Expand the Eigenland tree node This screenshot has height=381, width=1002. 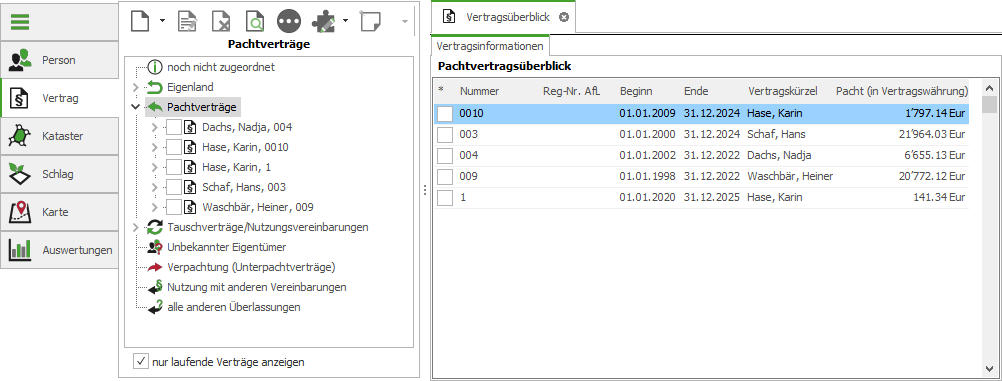click(x=135, y=87)
